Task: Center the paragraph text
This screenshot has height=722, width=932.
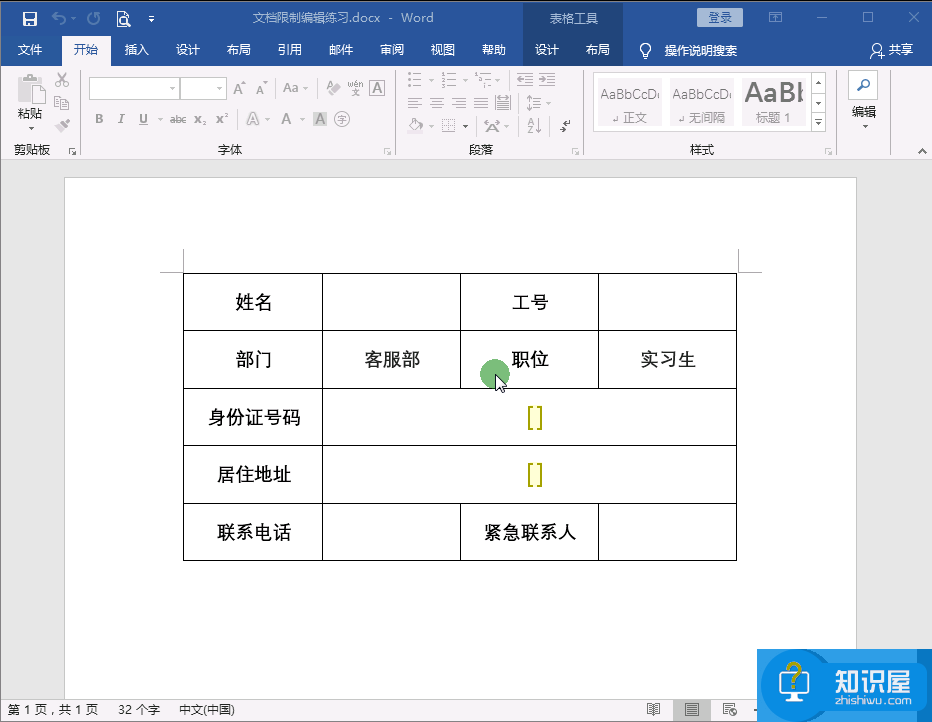Action: tap(437, 103)
